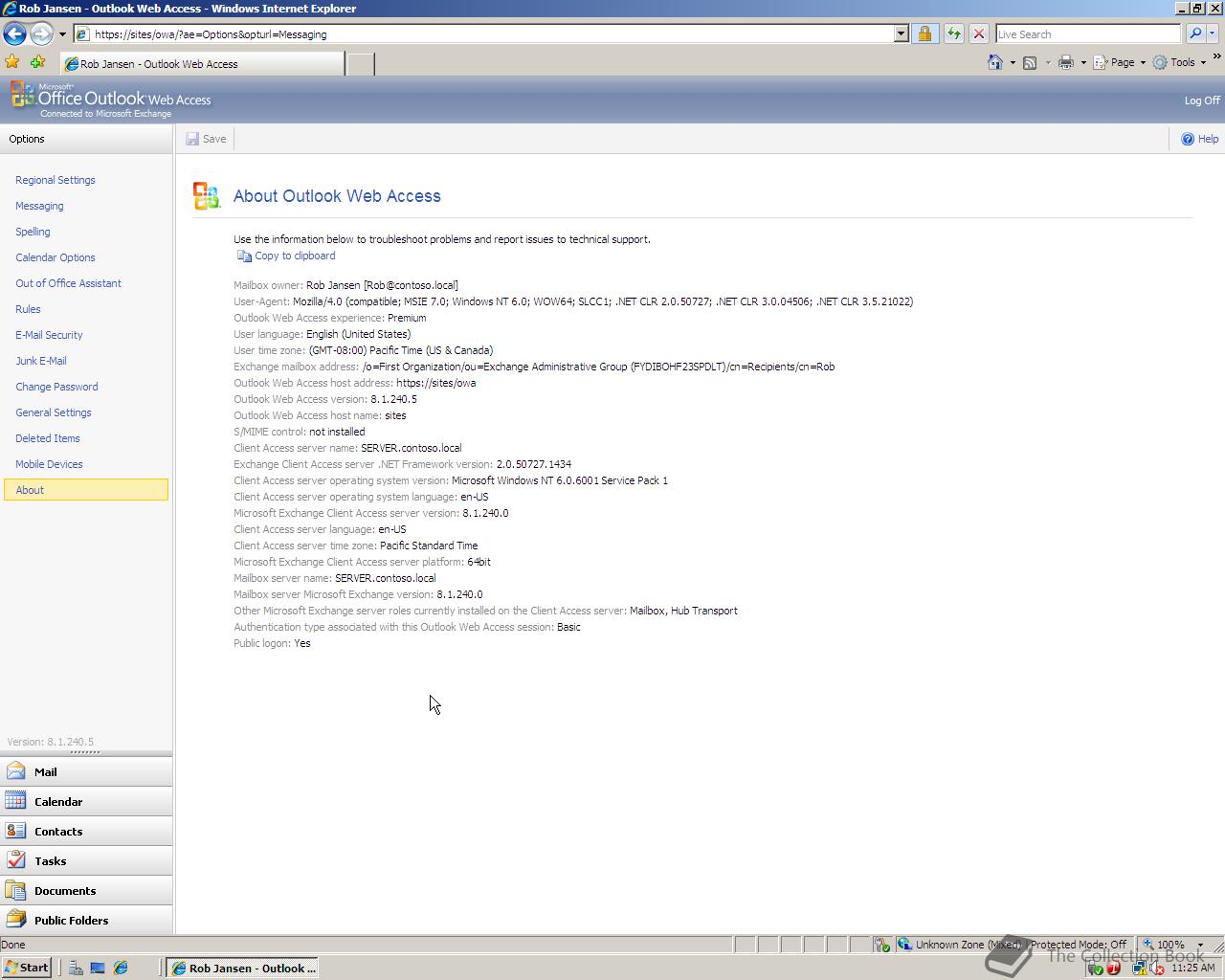Select the Rob Jansen - Outlook Web Access tab

pos(201,64)
